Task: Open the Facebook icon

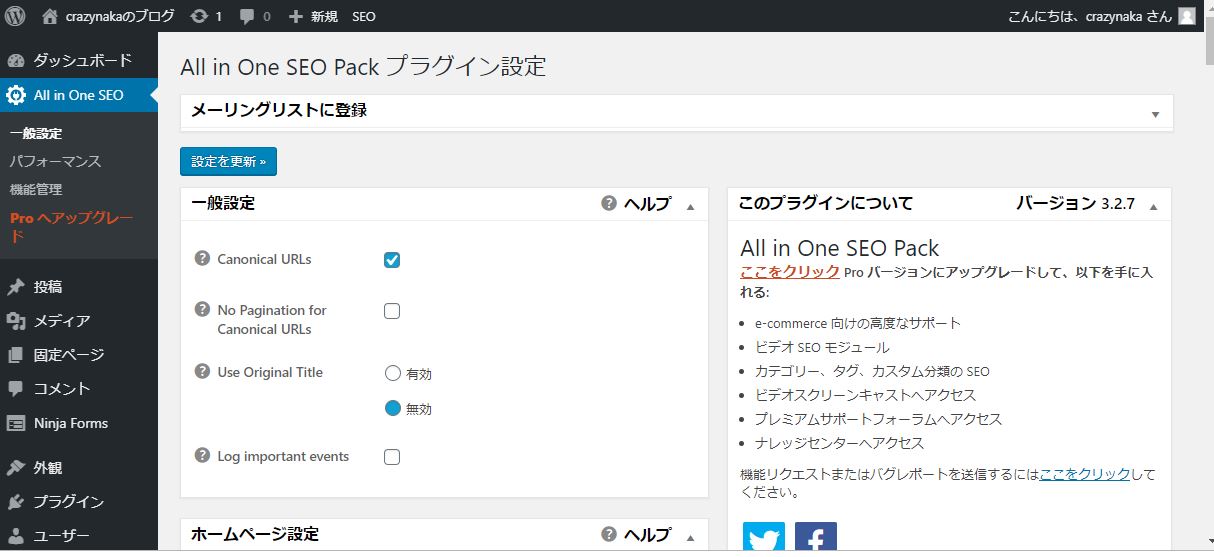Action: [816, 537]
